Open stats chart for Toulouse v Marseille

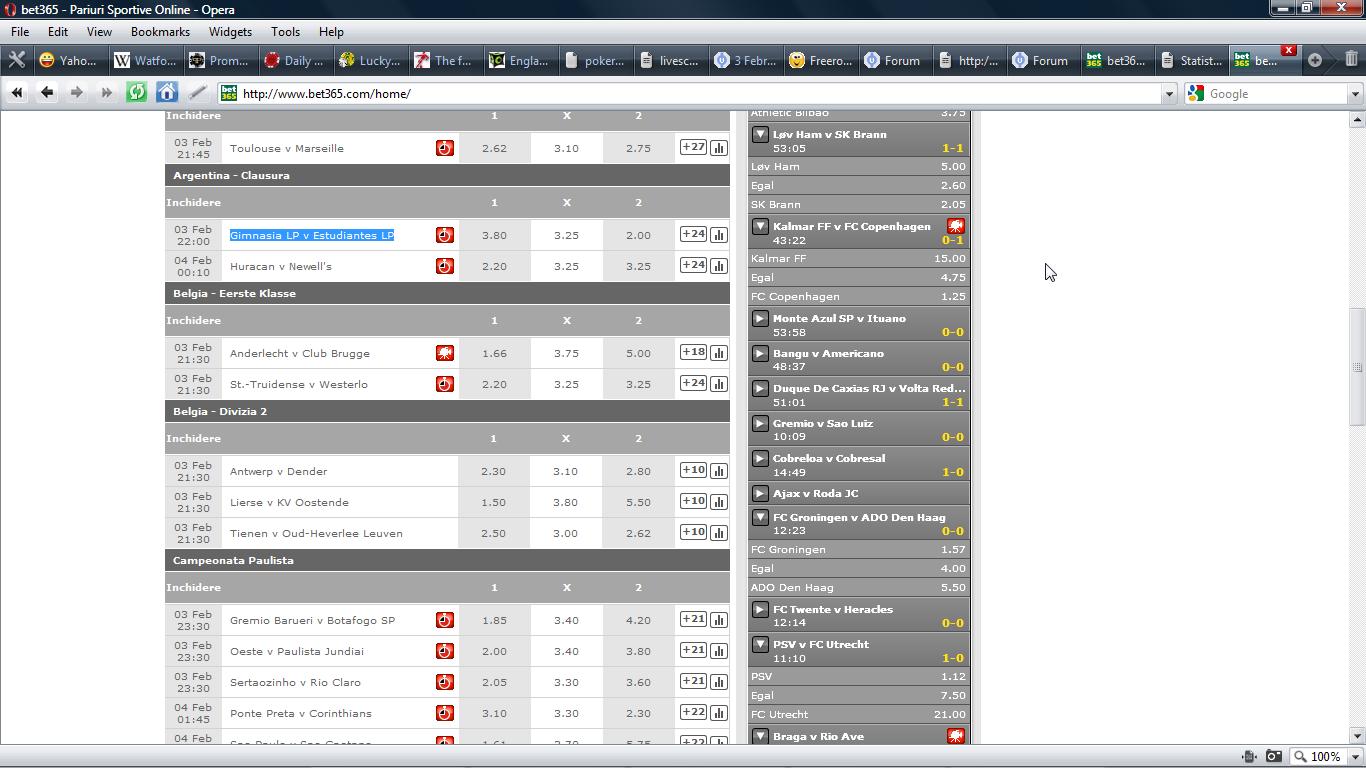[x=719, y=148]
